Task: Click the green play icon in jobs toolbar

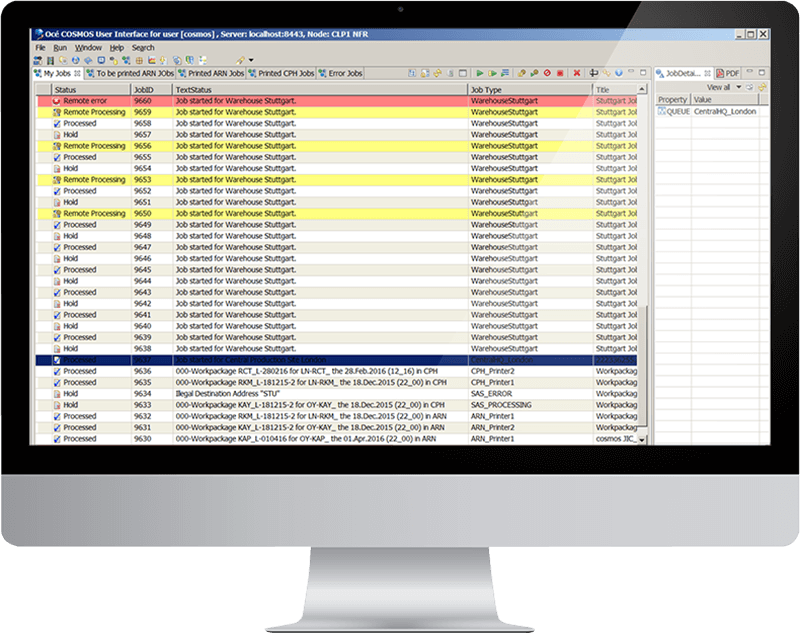Action: tap(480, 74)
